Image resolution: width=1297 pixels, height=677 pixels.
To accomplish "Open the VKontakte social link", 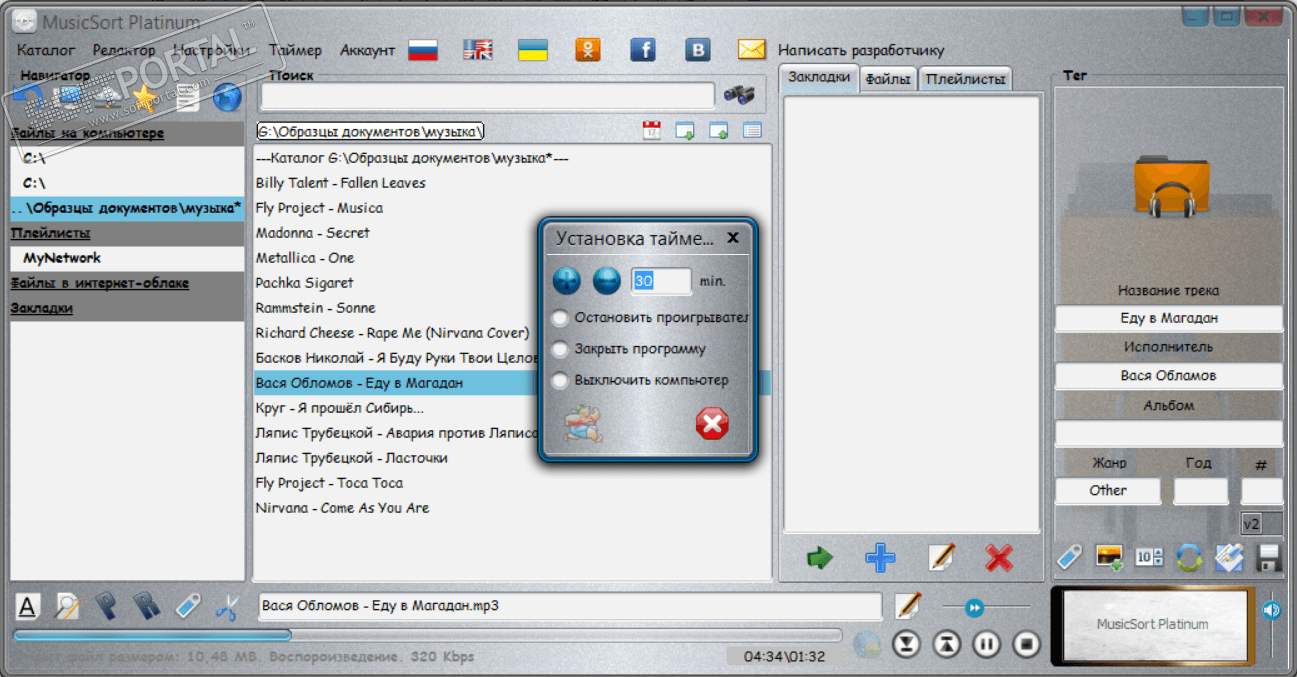I will click(x=698, y=50).
